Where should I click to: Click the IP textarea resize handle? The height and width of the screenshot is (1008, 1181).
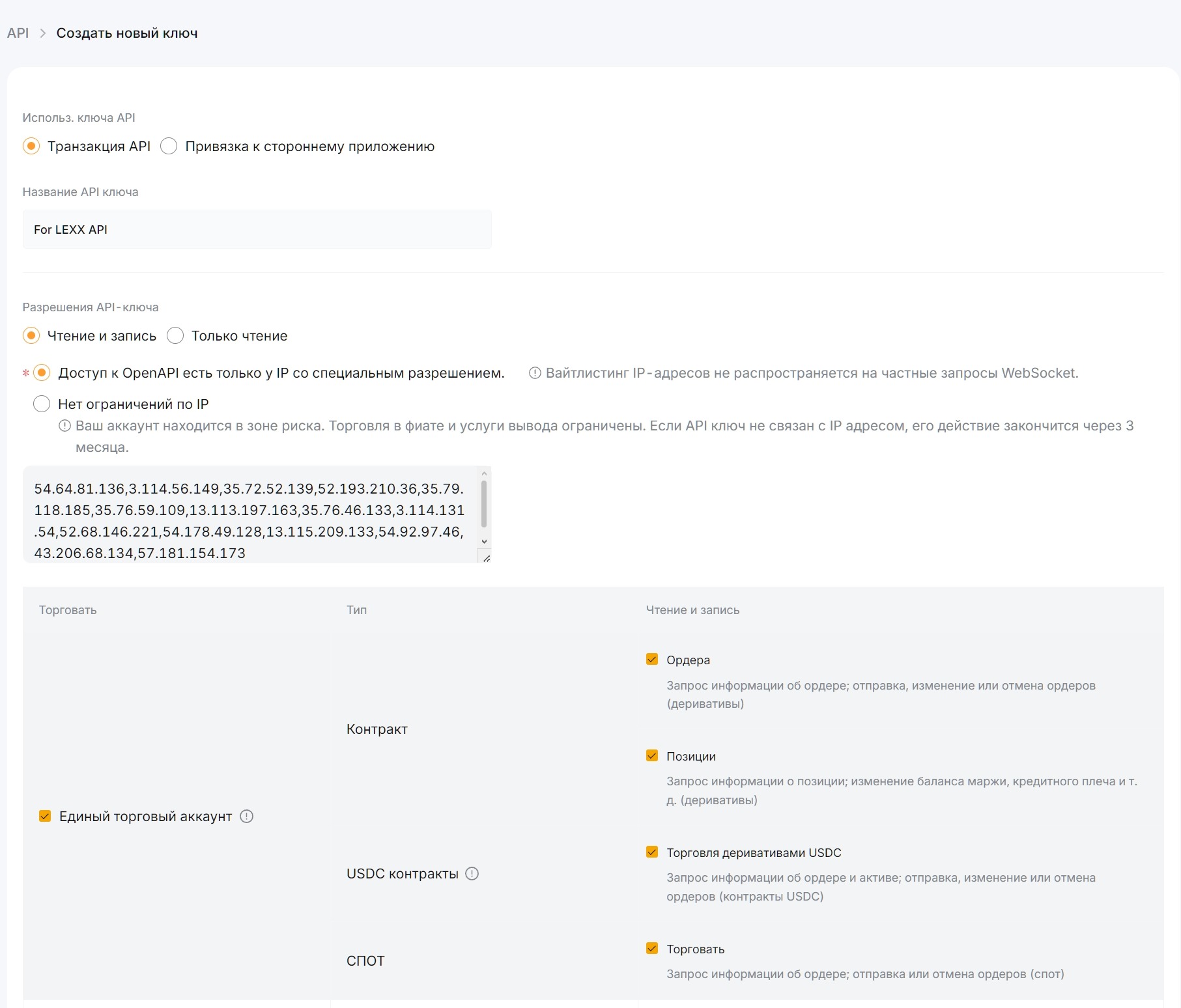click(486, 557)
